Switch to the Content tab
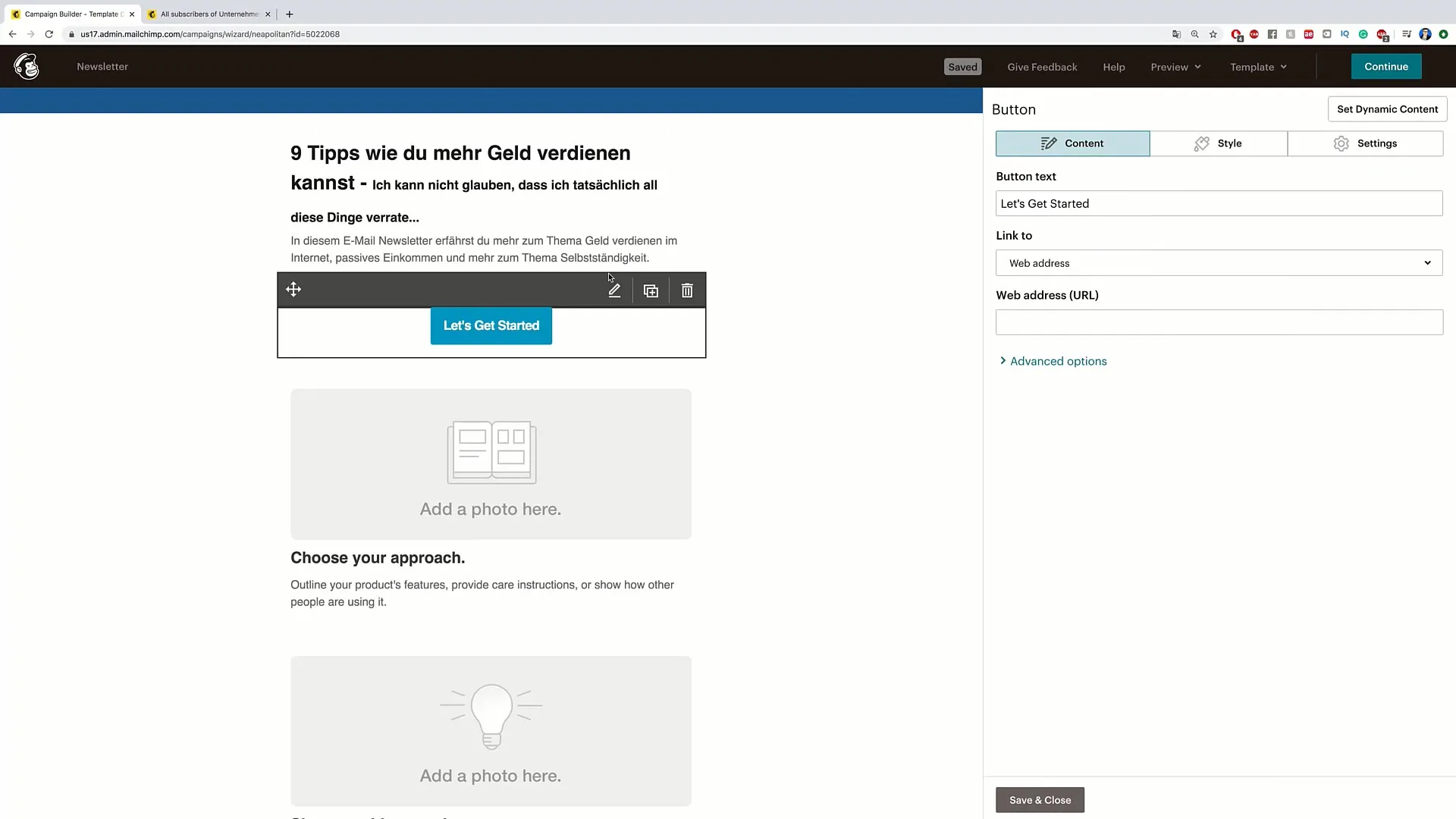Screen dimensions: 1456x819 pos(1073,143)
